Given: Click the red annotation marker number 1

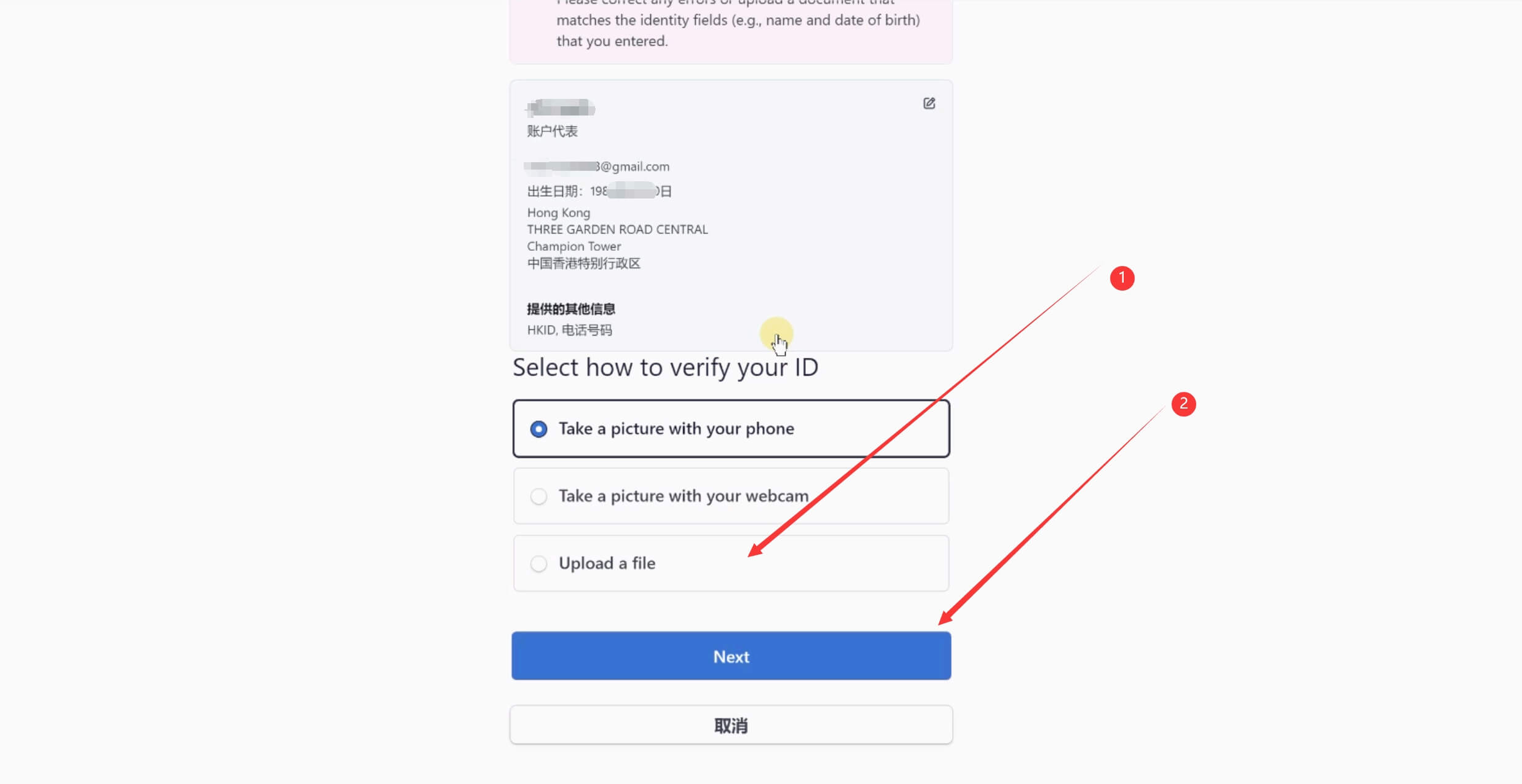Looking at the screenshot, I should 1122,278.
